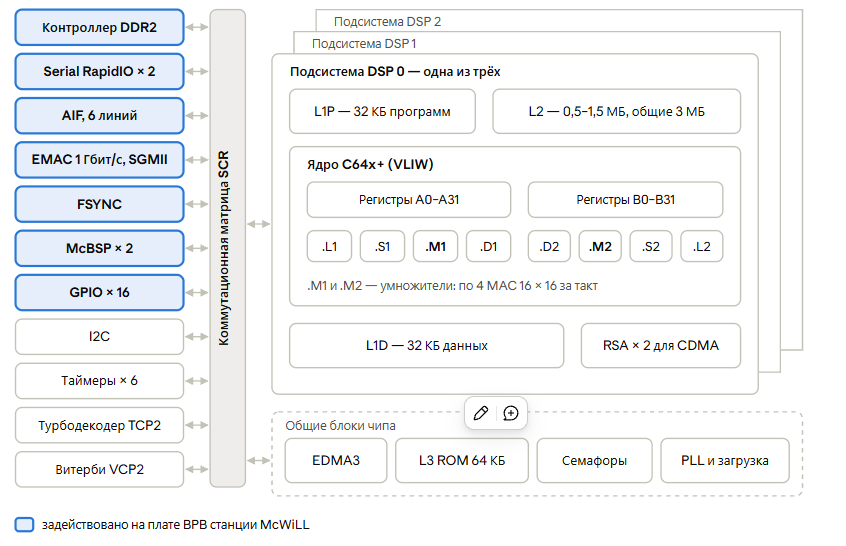Click the .D2 functional unit
The height and width of the screenshot is (546, 846).
coord(549,247)
